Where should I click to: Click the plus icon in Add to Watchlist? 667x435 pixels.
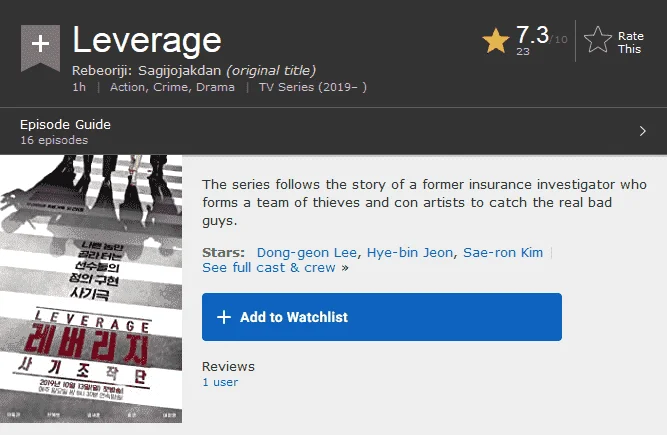pyautogui.click(x=224, y=317)
